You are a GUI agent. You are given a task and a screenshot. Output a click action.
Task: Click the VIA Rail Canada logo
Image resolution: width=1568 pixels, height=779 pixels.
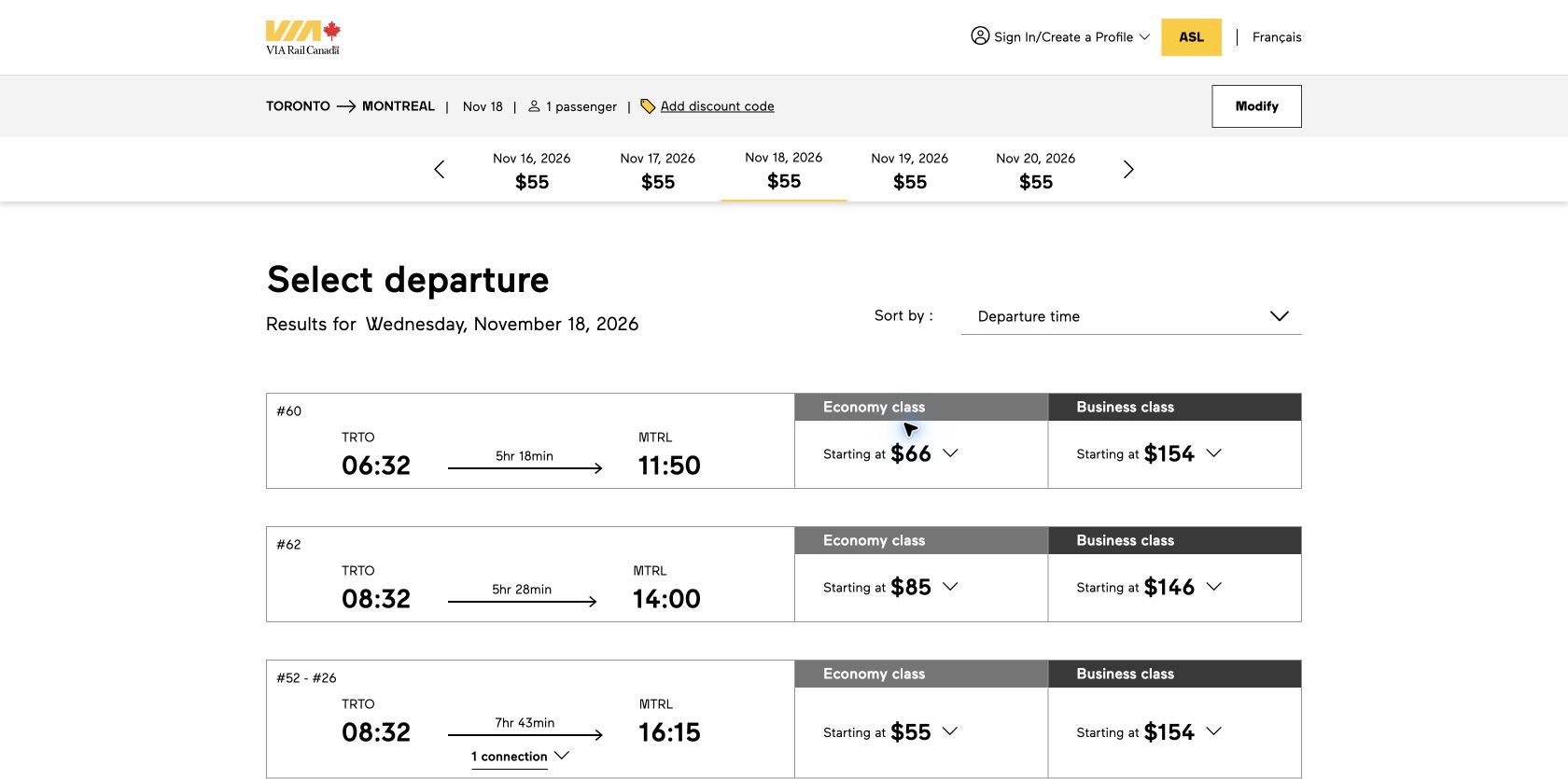(x=303, y=37)
